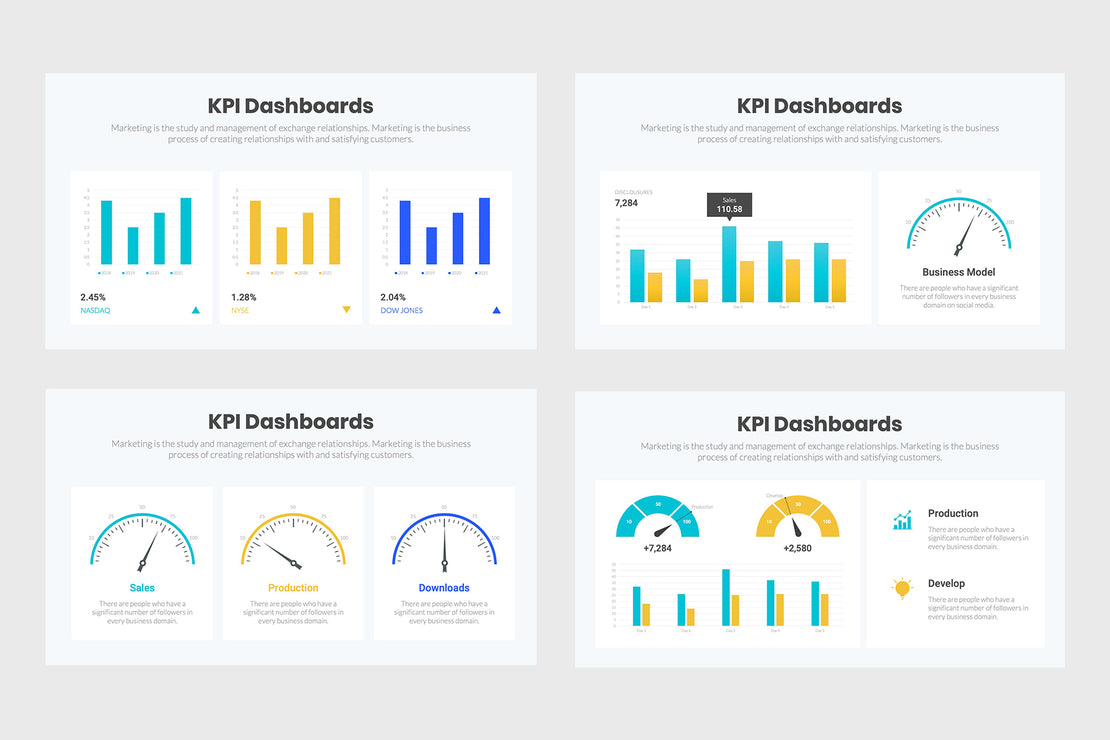This screenshot has height=740, width=1110.
Task: Click the gauge dial above Business Model
Action: pyautogui.click(x=958, y=225)
